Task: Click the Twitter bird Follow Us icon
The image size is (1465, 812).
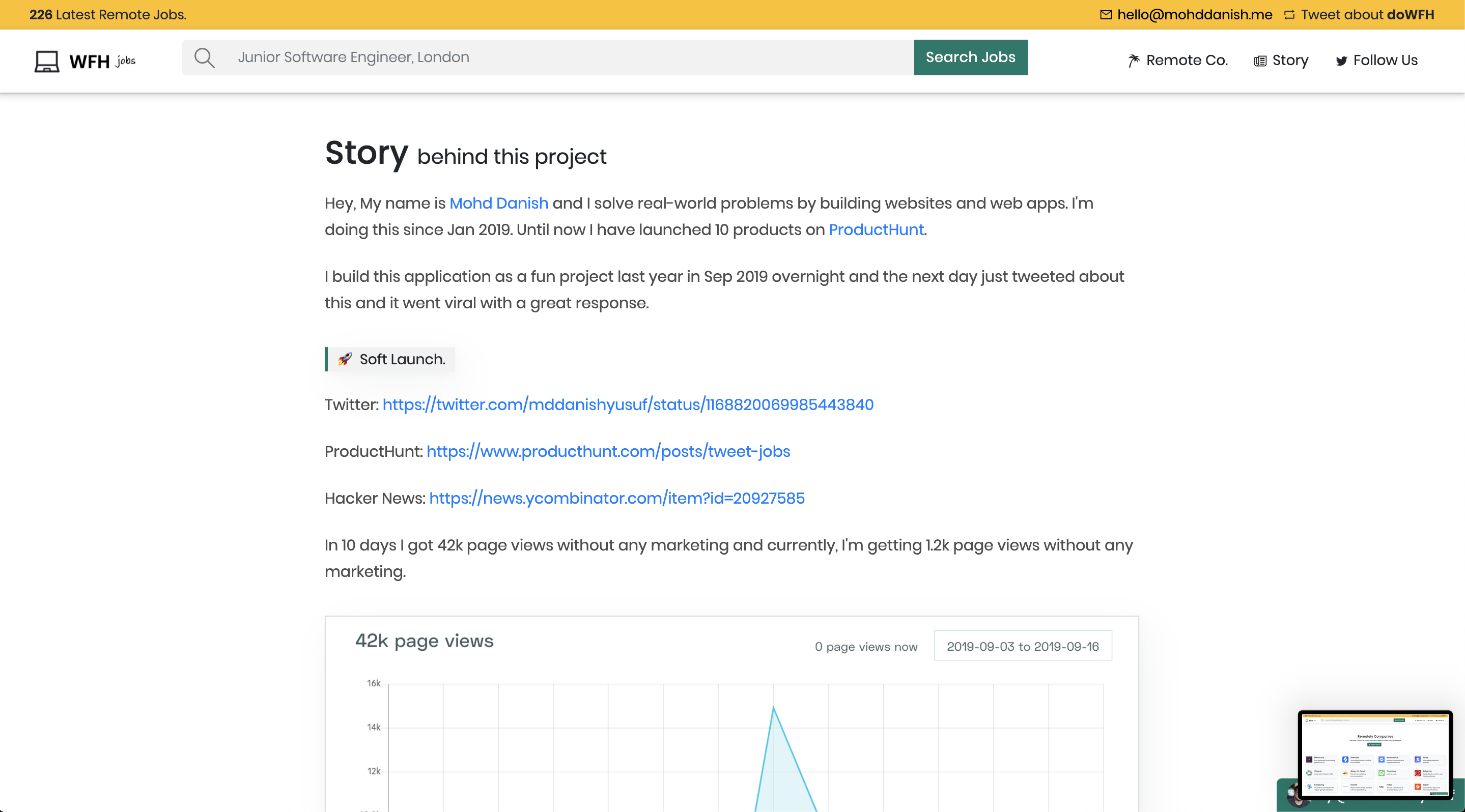Action: [1341, 61]
